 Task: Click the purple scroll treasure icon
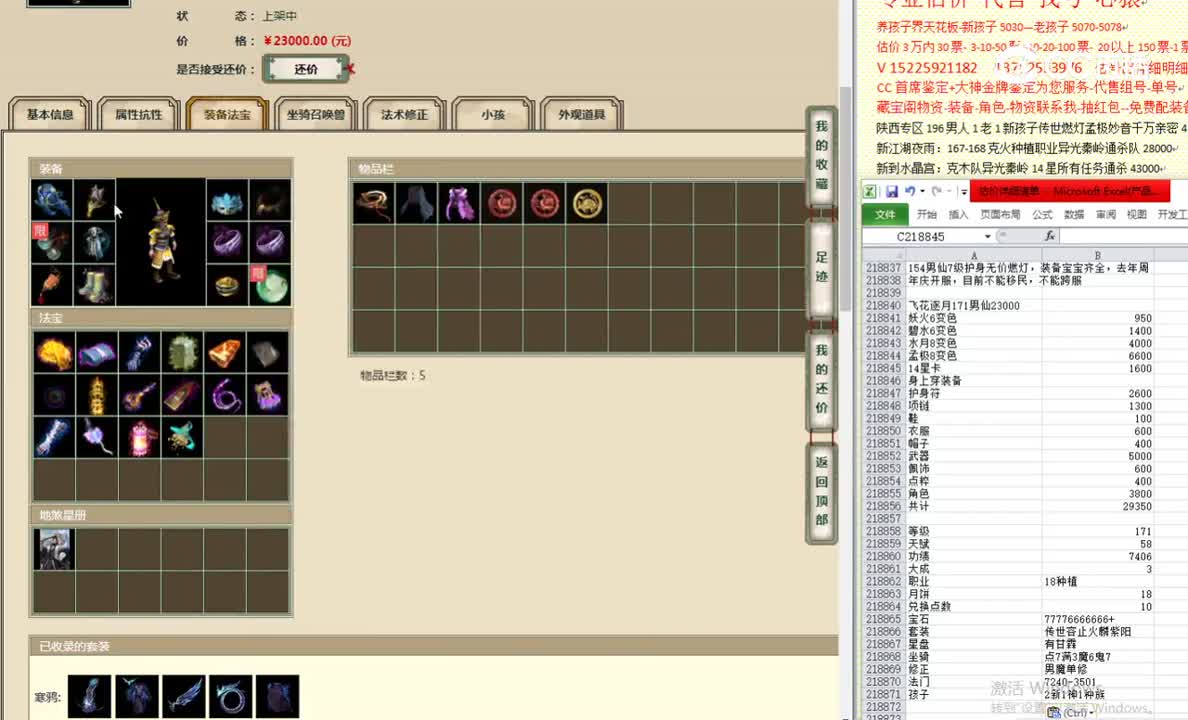point(96,352)
